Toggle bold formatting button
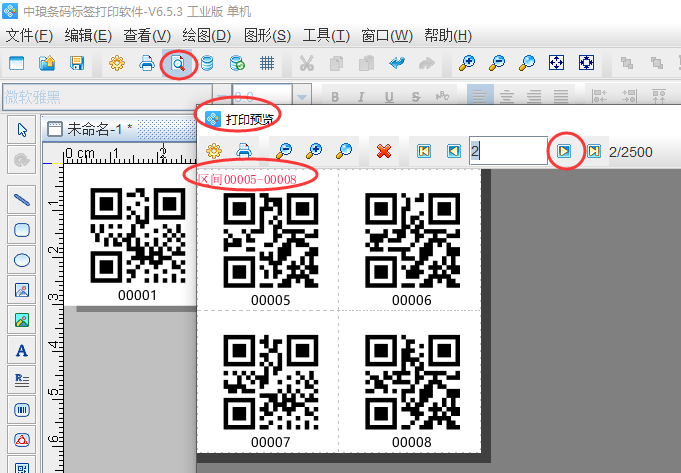This screenshot has width=681, height=473. 336,97
